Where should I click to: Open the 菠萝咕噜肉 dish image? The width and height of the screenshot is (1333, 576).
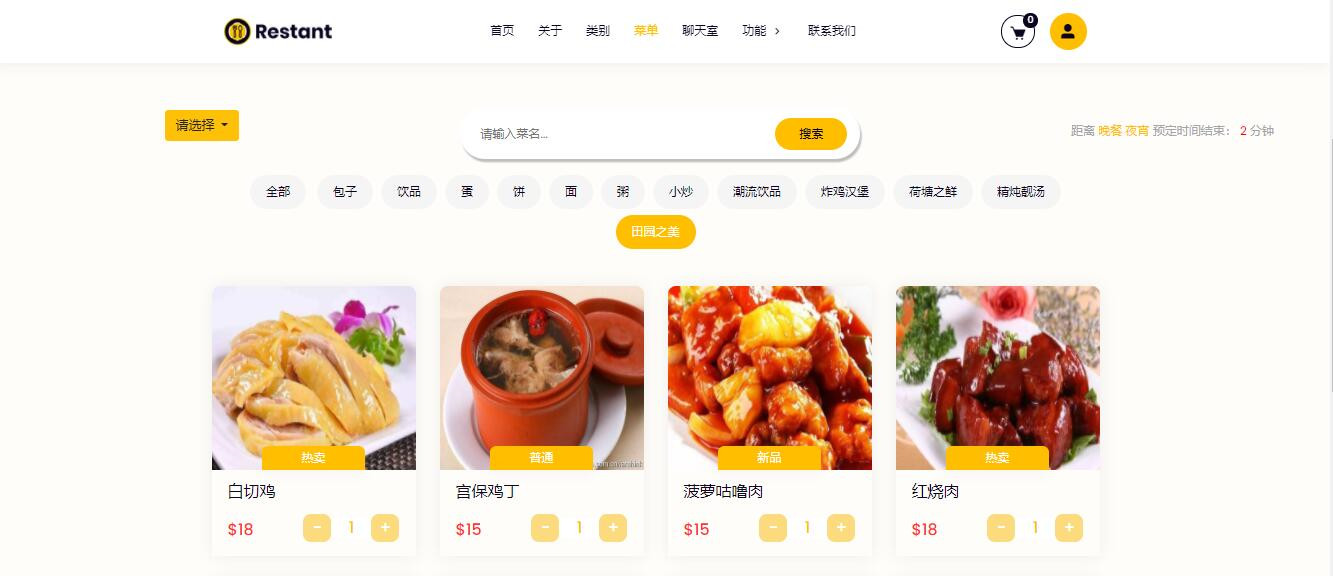(770, 378)
